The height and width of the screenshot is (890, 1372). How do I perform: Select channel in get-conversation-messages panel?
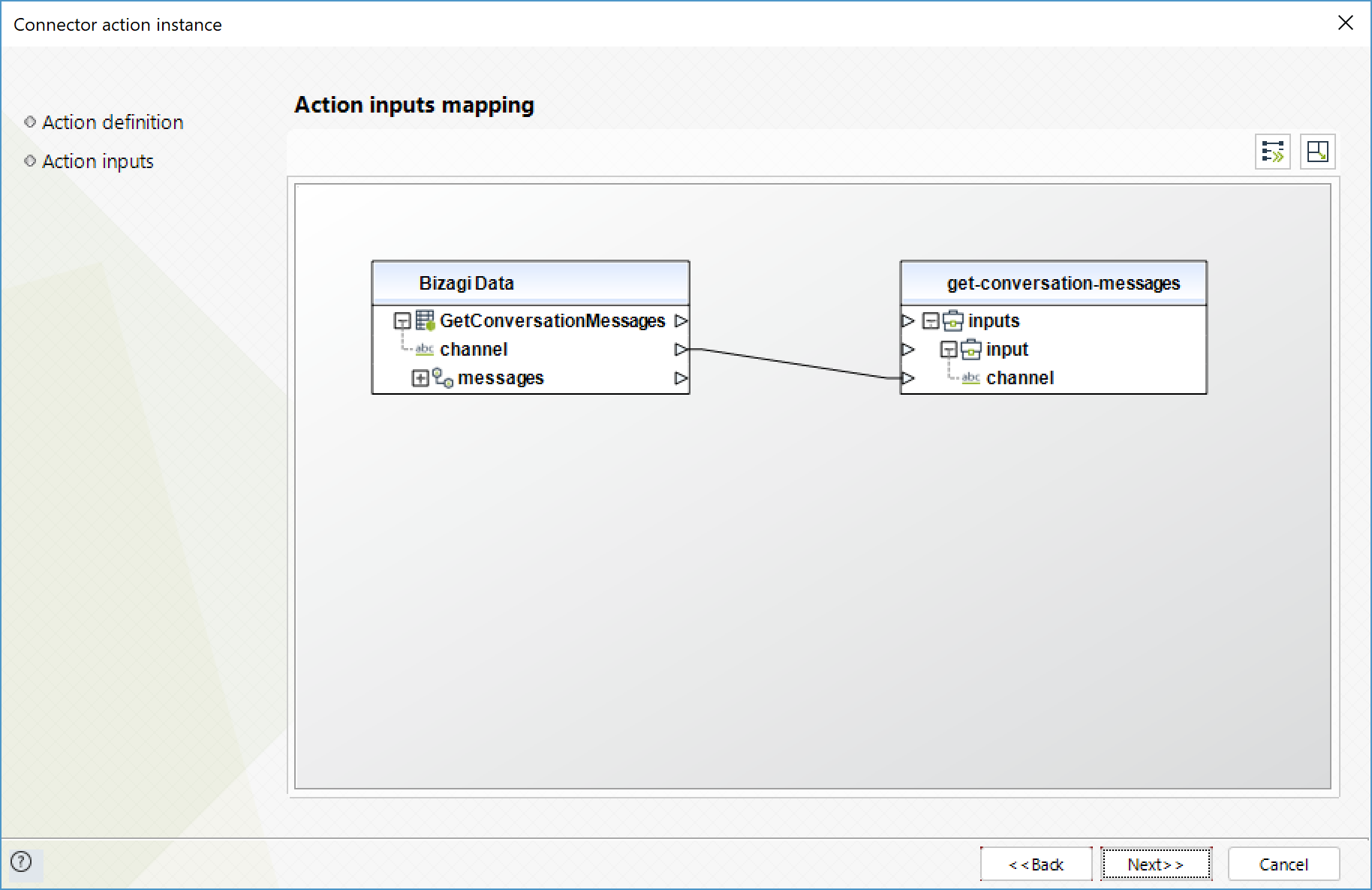click(1020, 378)
